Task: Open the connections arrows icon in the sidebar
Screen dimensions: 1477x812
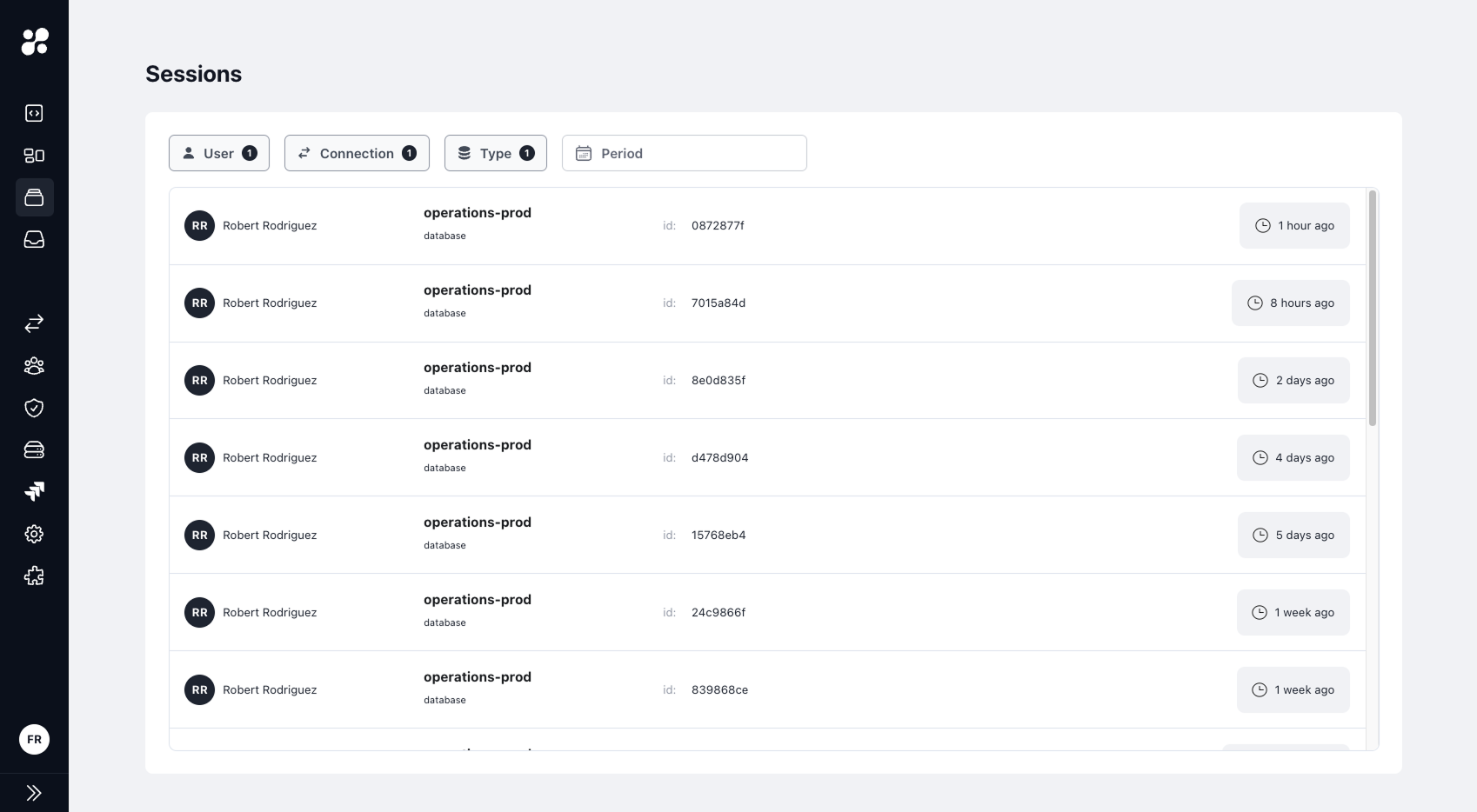Action: pyautogui.click(x=34, y=323)
